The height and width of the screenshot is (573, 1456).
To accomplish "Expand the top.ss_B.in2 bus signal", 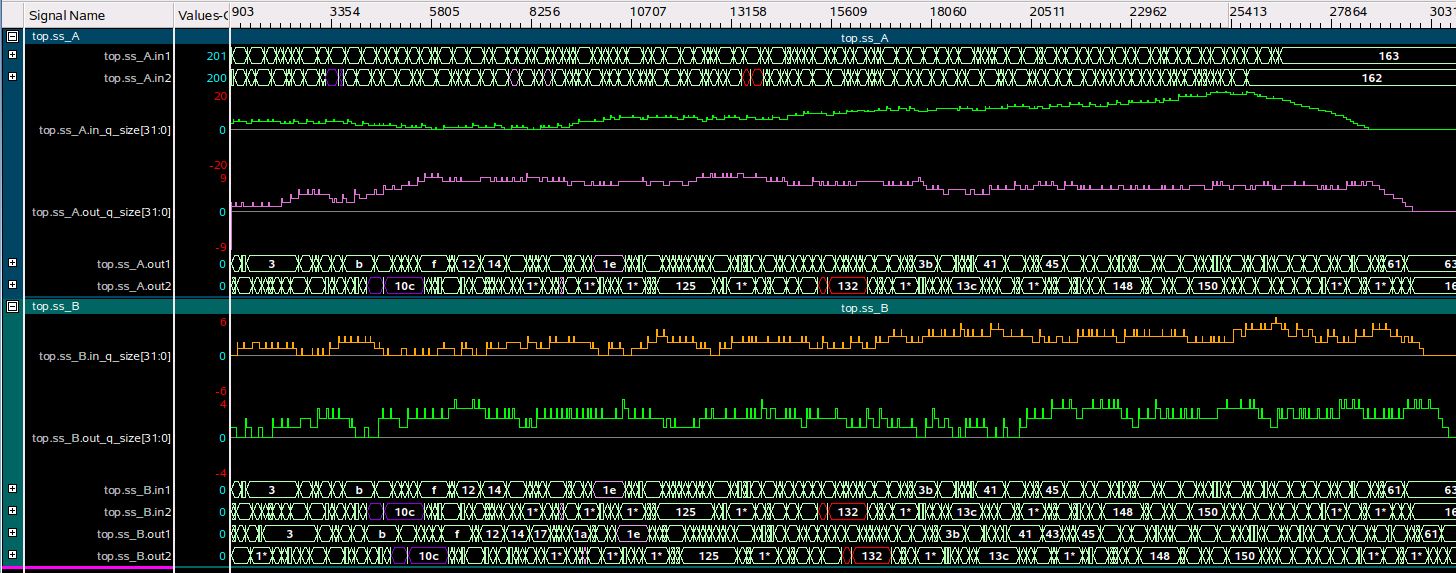I will [12, 512].
